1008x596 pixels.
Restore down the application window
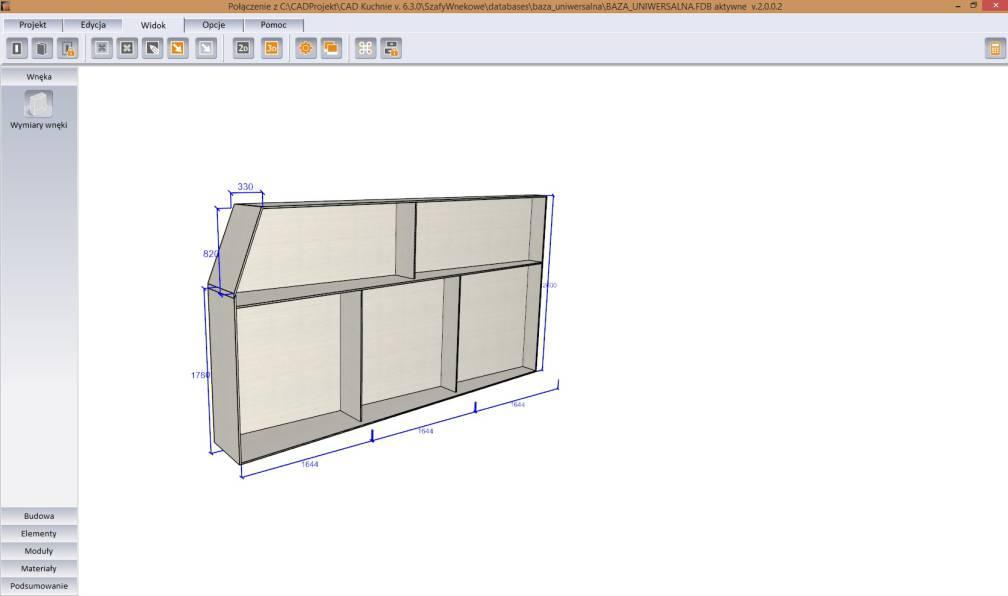click(x=974, y=6)
